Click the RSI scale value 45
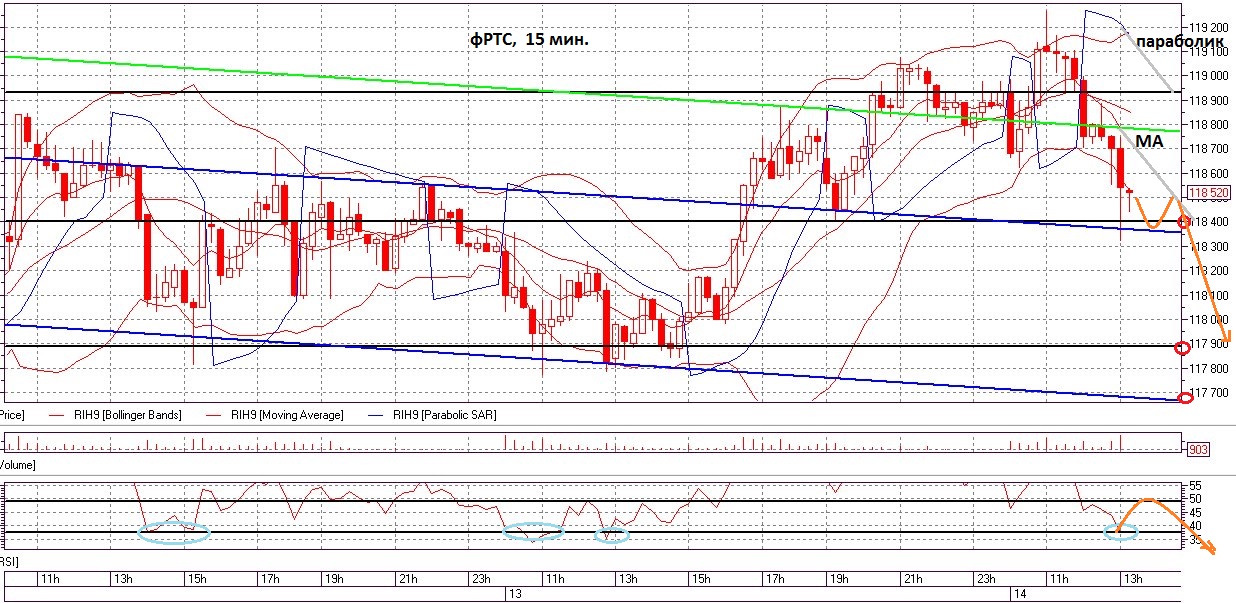 pyautogui.click(x=1195, y=512)
